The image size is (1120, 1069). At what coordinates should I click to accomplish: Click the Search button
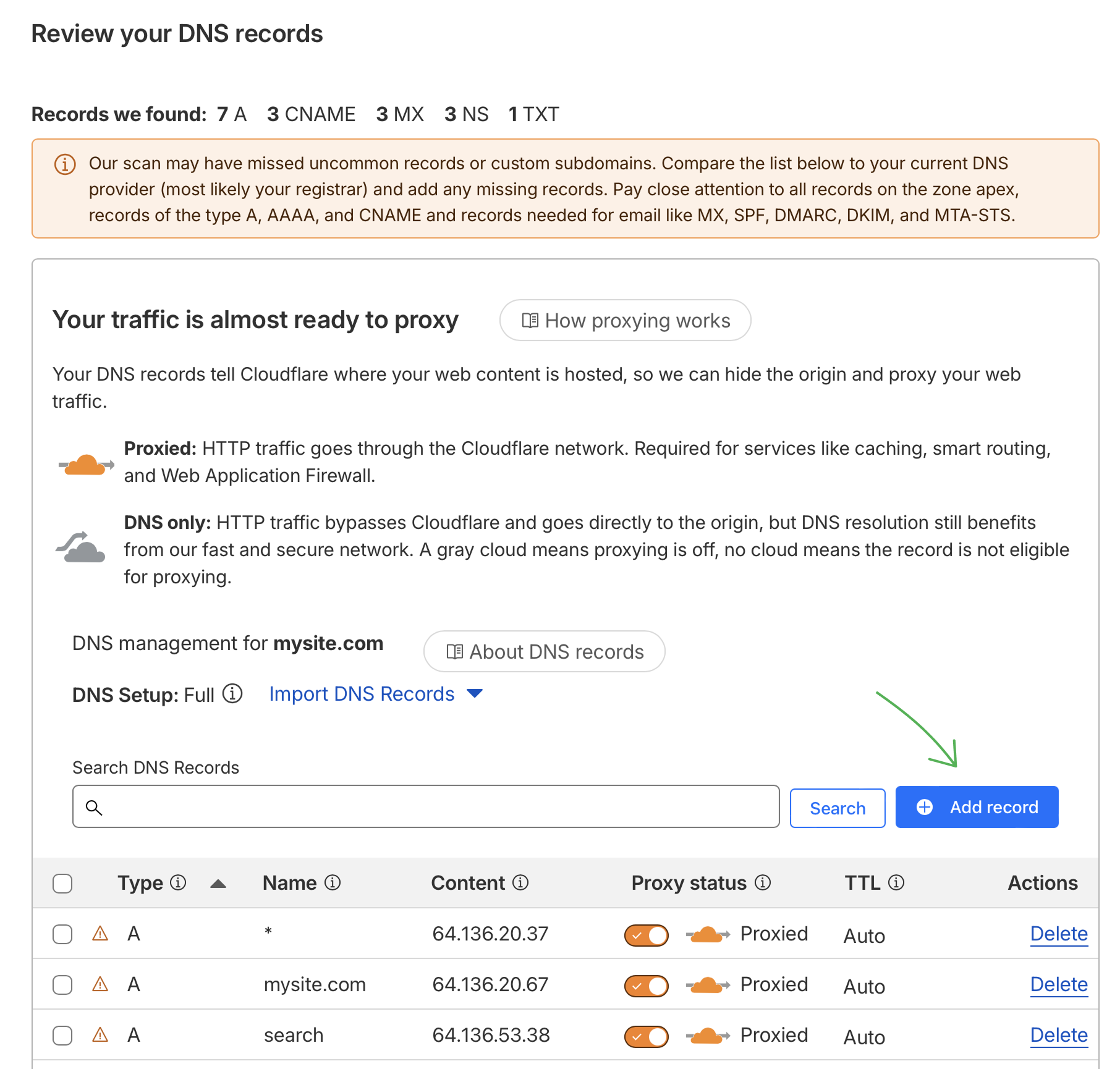837,808
